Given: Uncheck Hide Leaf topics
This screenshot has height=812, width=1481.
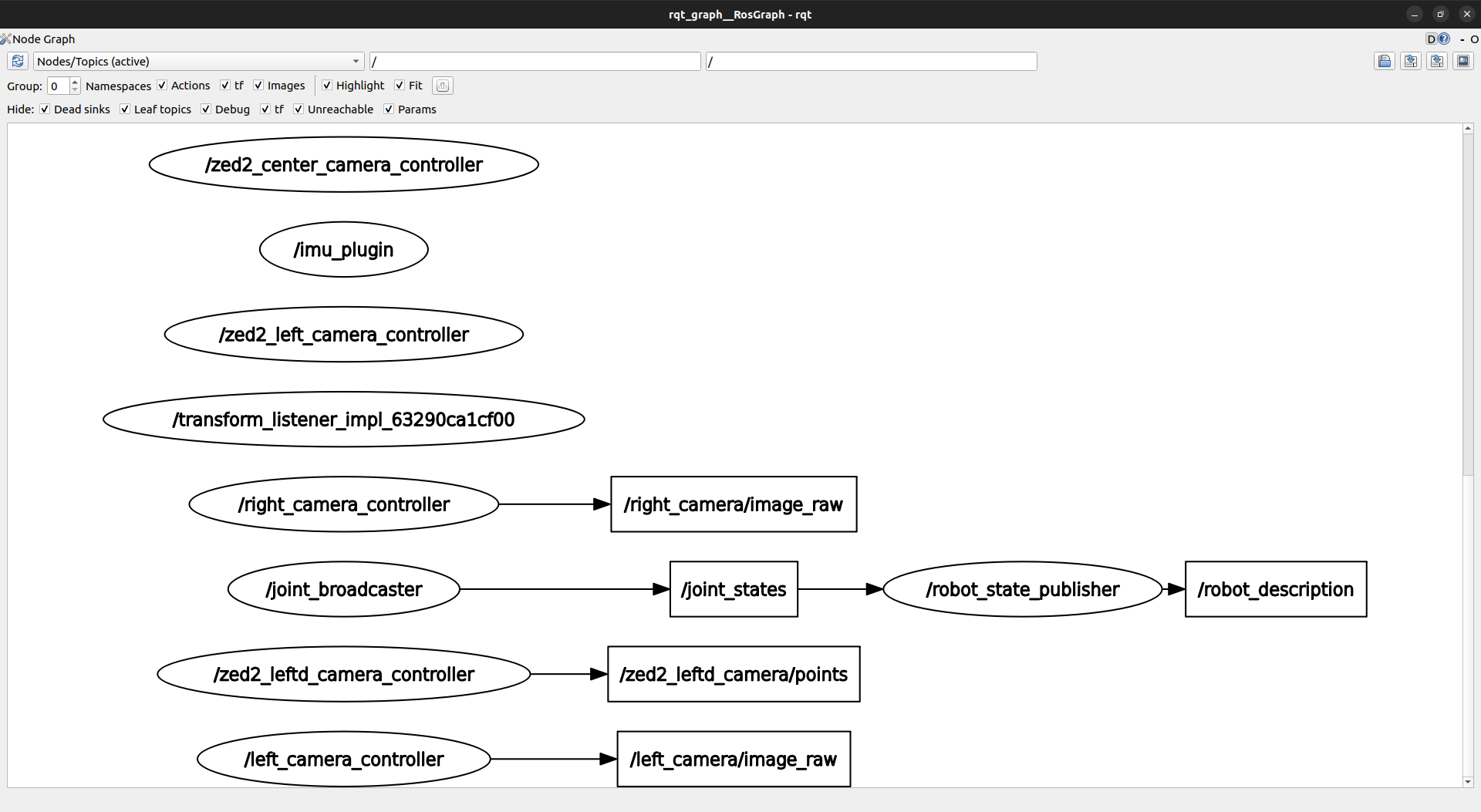Looking at the screenshot, I should point(125,109).
